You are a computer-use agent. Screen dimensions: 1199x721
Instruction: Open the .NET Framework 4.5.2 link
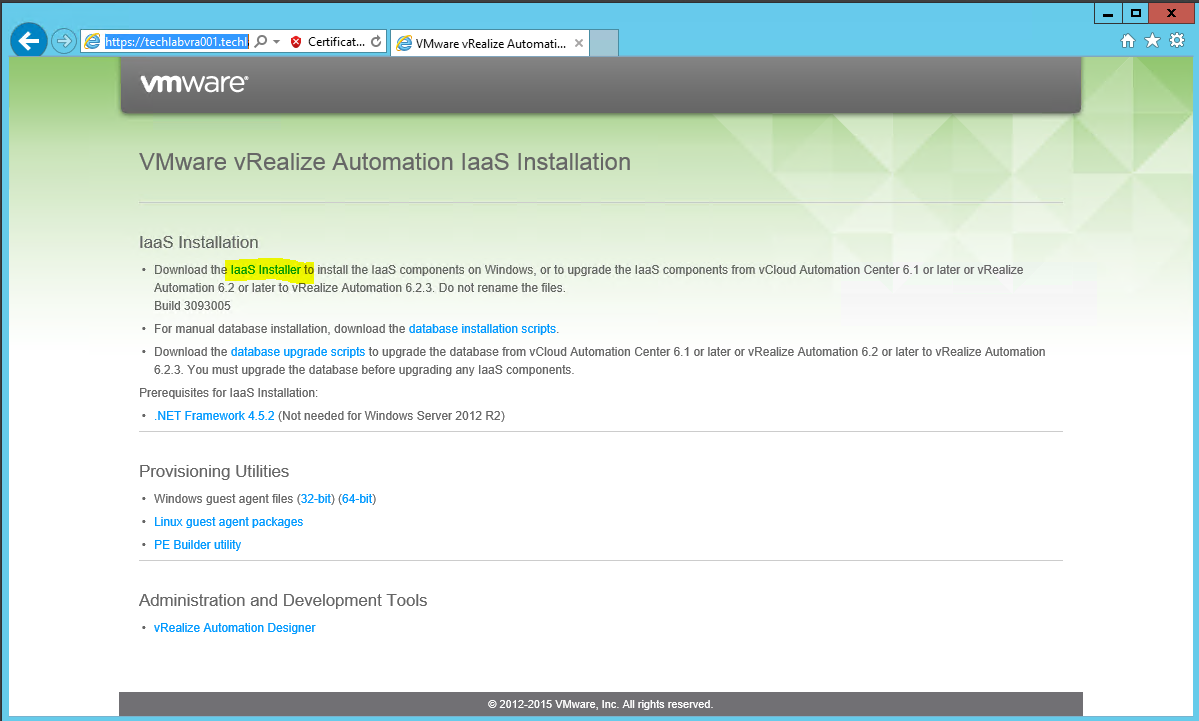[214, 416]
